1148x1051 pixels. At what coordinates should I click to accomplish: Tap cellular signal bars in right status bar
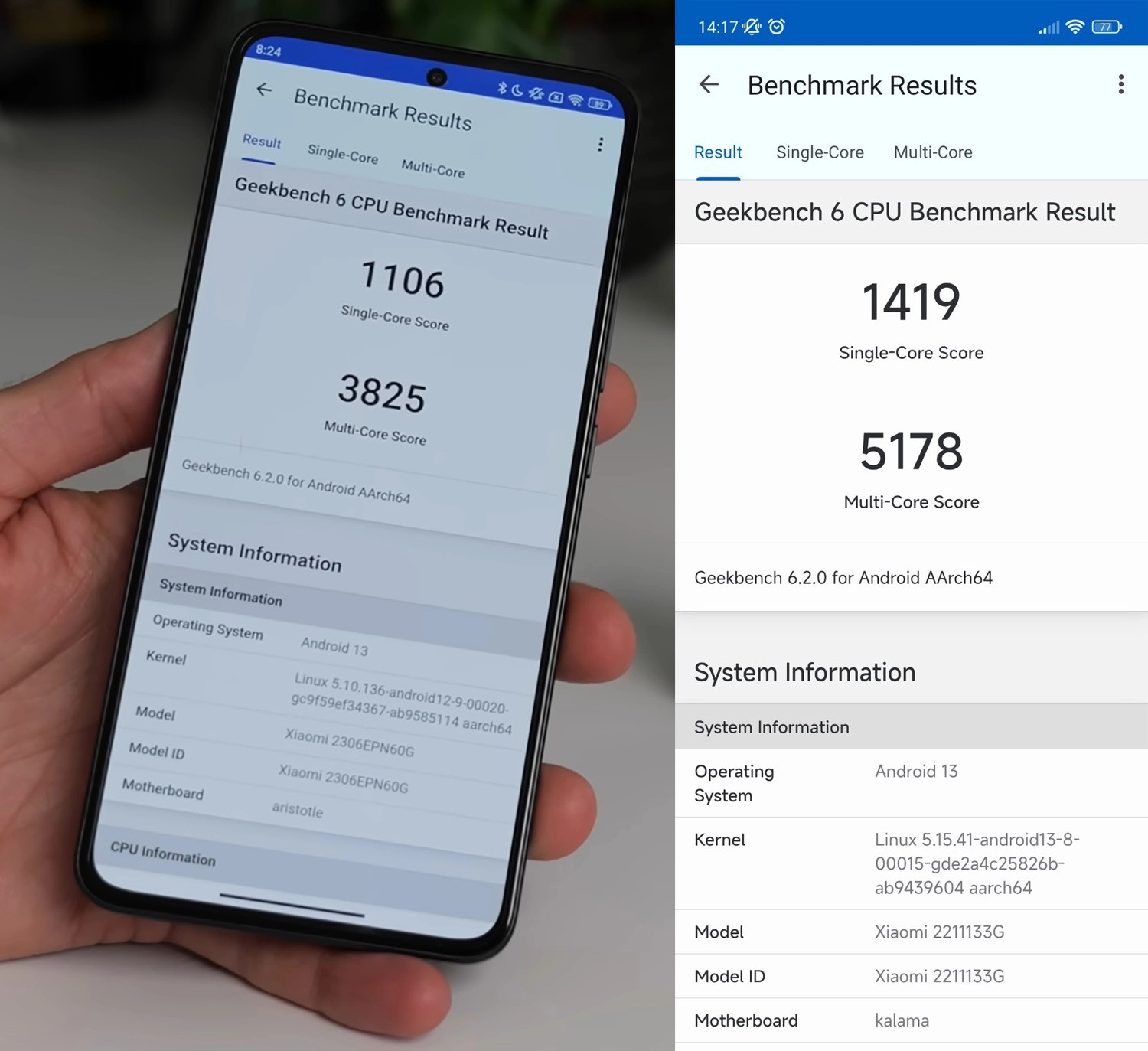pos(1049,28)
